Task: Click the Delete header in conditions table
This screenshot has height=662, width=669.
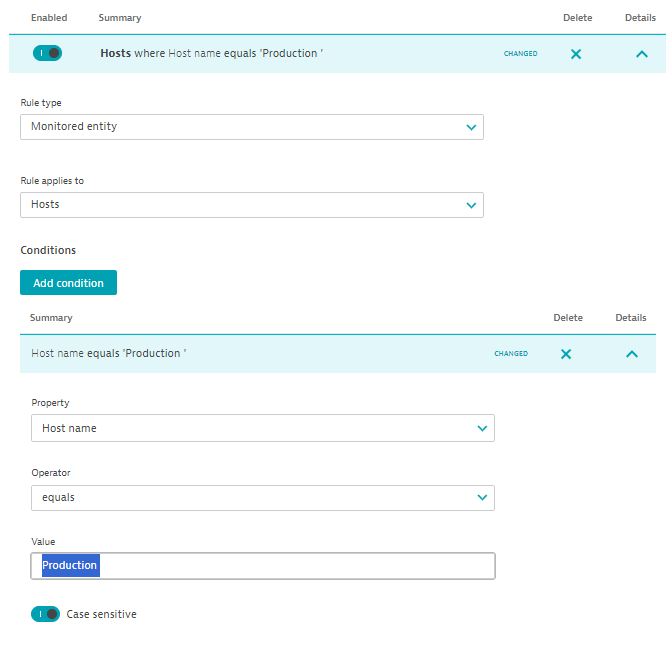Action: [x=568, y=318]
